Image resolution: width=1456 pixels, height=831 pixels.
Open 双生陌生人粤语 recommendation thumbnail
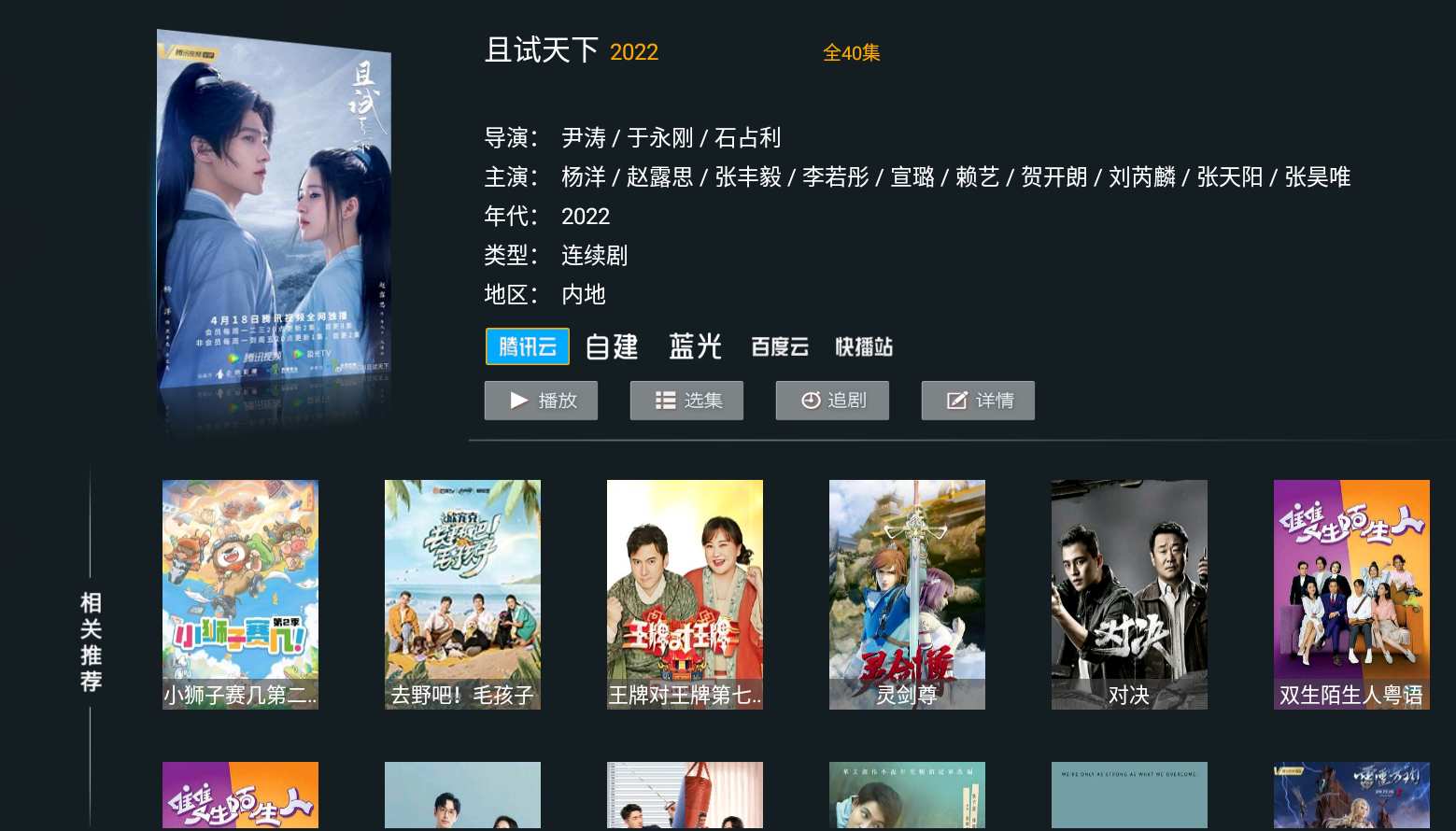(1351, 595)
